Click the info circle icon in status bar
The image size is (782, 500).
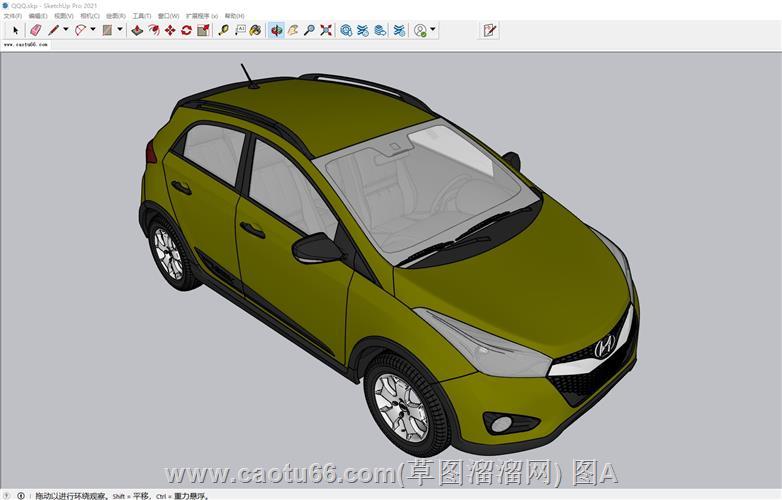click(21, 496)
